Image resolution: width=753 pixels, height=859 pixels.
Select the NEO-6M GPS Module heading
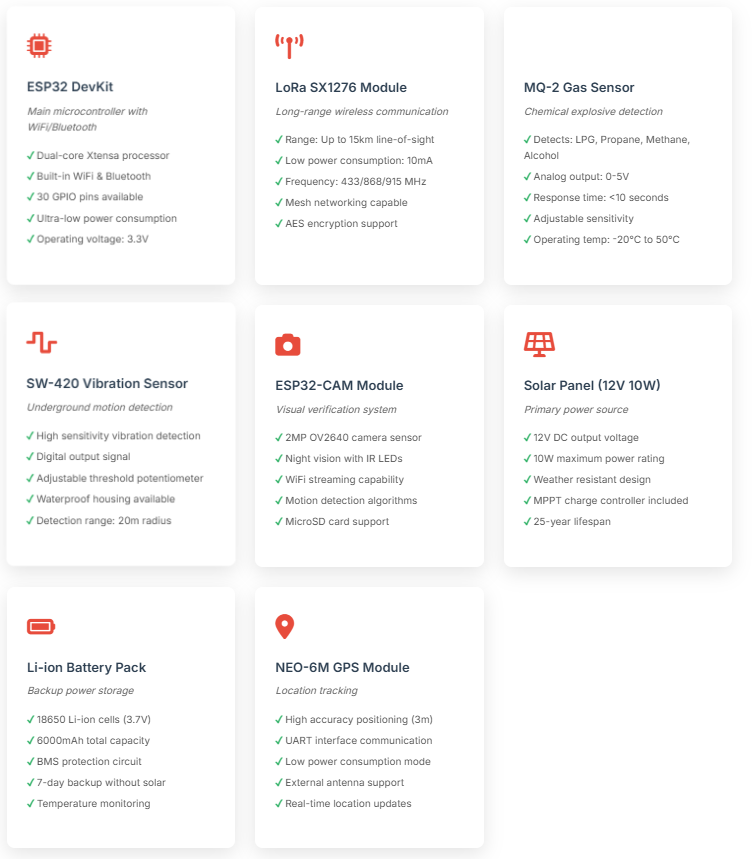342,668
